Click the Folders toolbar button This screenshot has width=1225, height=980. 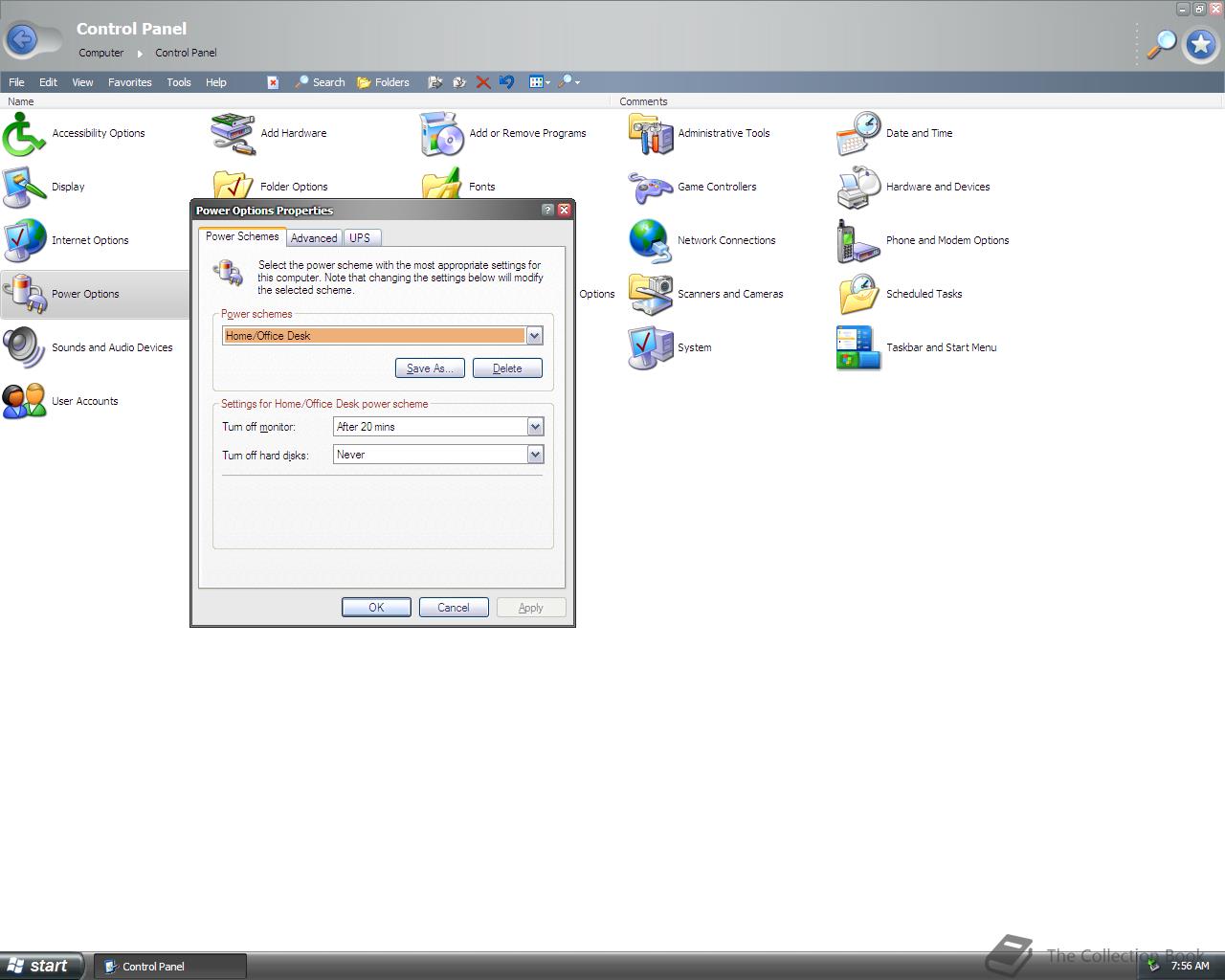(x=383, y=82)
